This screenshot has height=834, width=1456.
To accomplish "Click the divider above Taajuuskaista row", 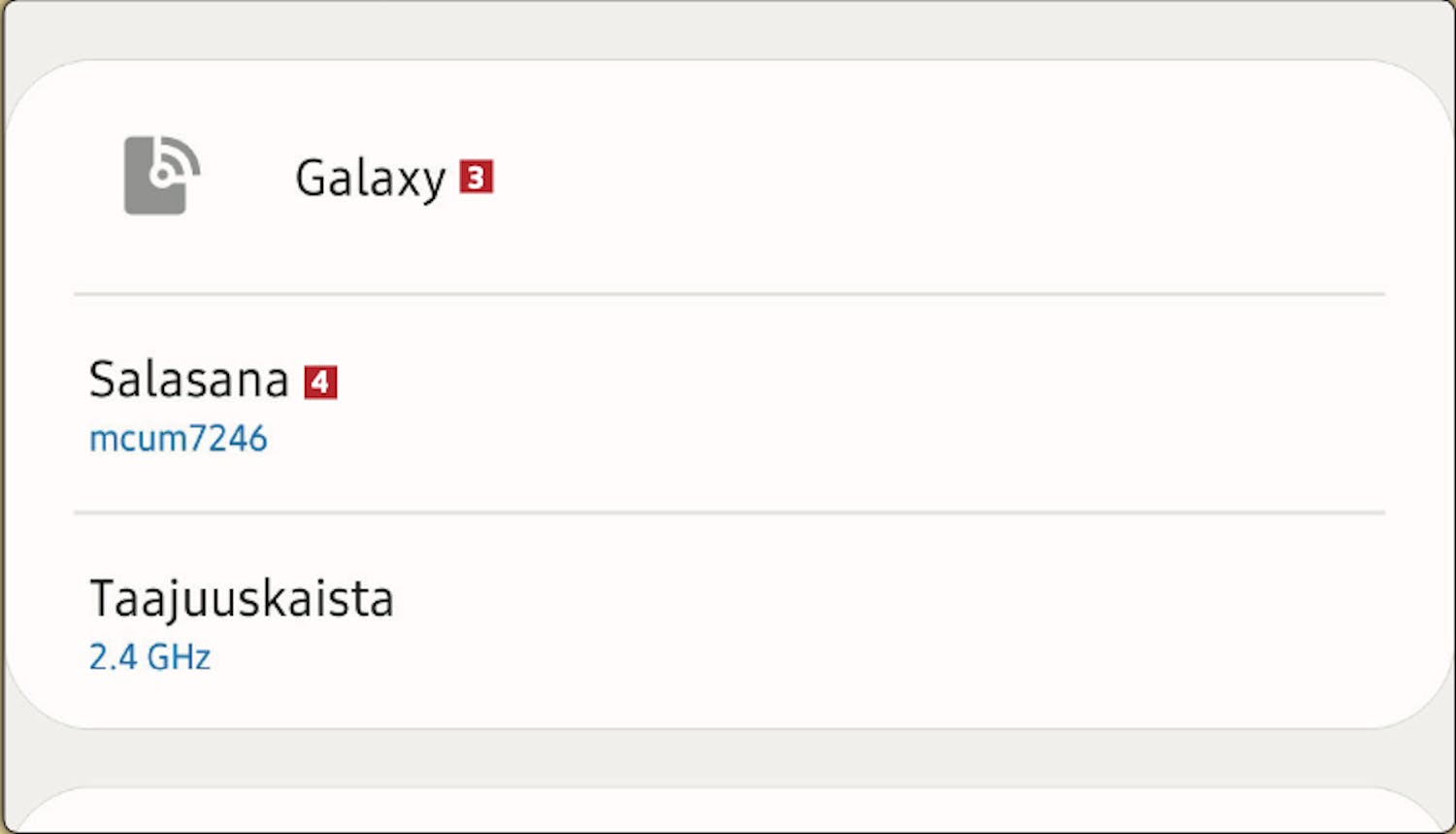I will [729, 512].
